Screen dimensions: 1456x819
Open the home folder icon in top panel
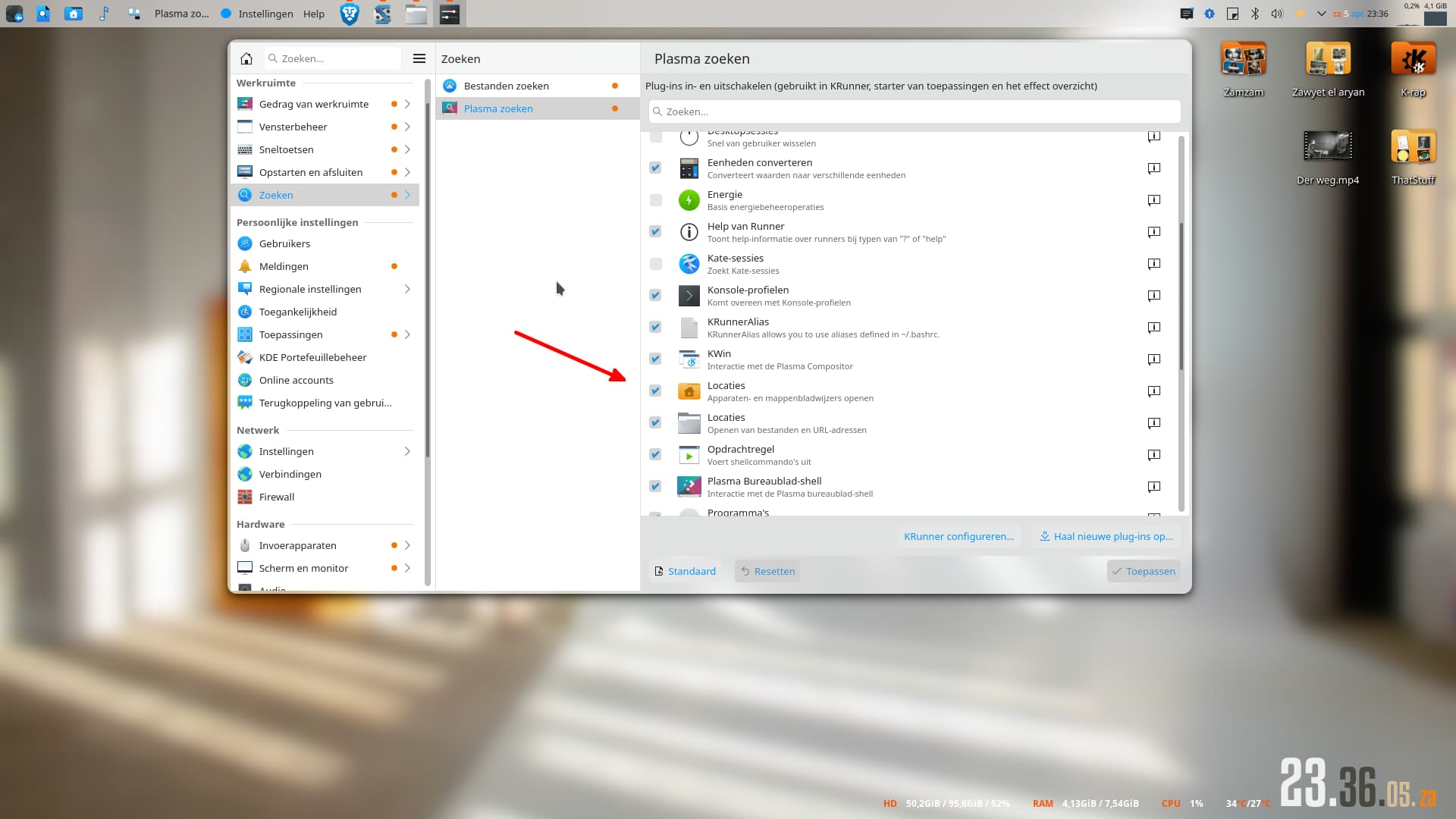[x=74, y=14]
